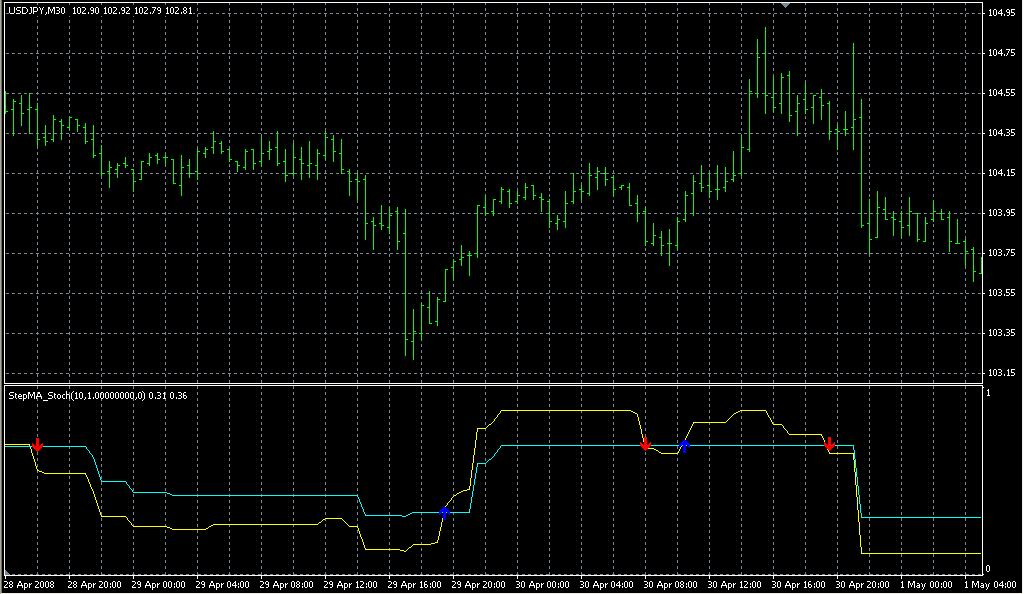Click the leftmost red down arrow signal

pos(38,444)
